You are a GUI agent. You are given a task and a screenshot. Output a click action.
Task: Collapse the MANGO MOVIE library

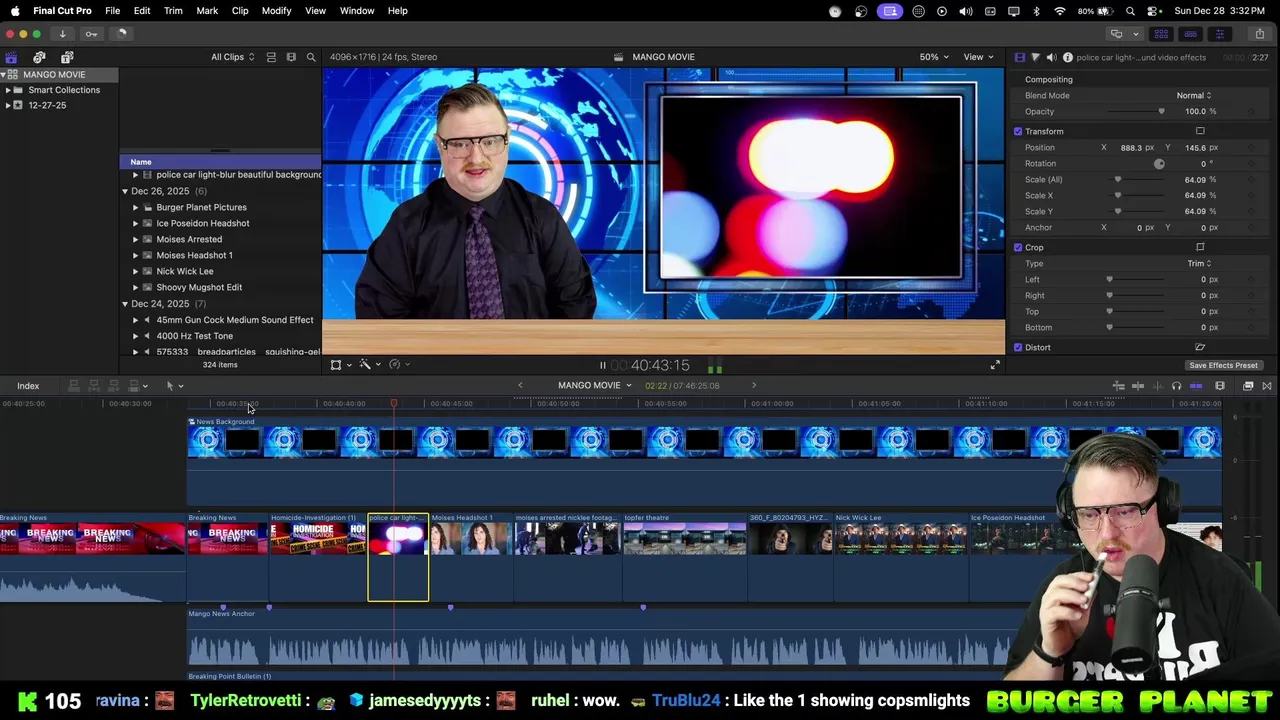click(5, 75)
